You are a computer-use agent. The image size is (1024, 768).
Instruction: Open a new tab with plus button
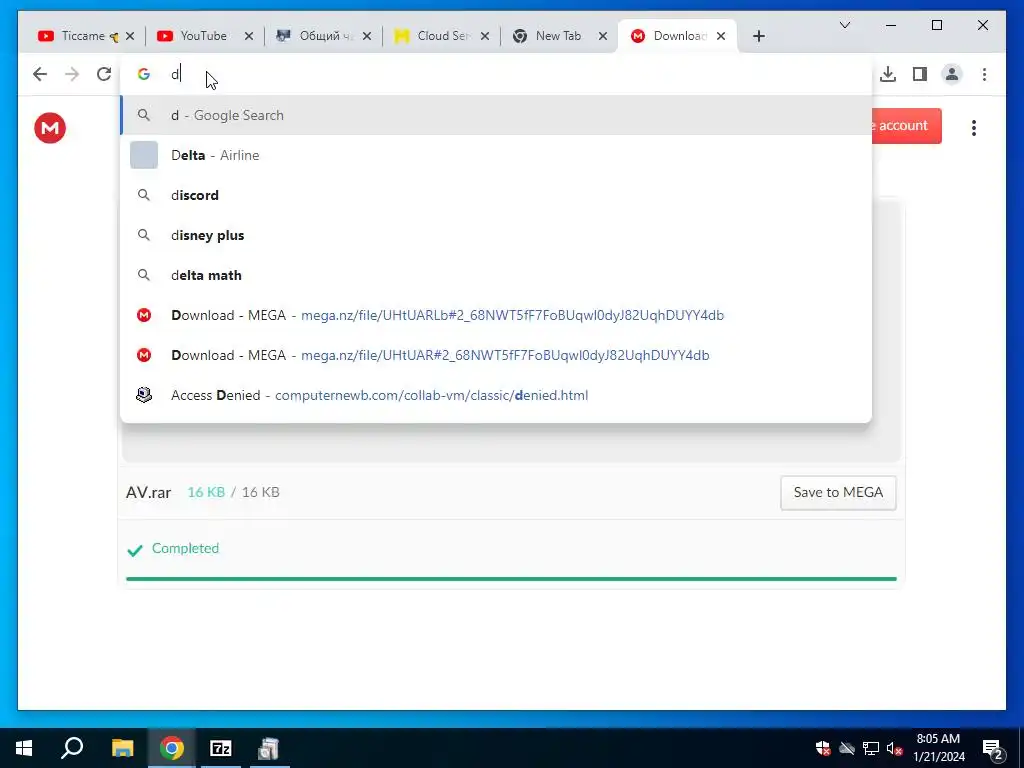758,36
